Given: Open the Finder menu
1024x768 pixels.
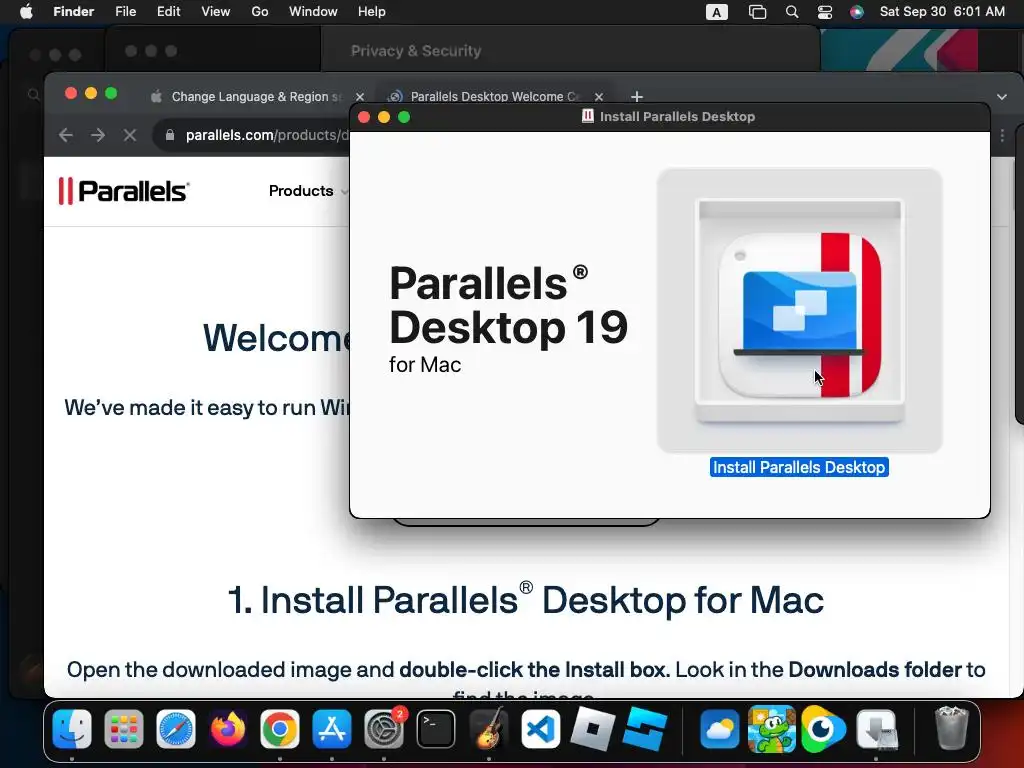Looking at the screenshot, I should pos(73,12).
